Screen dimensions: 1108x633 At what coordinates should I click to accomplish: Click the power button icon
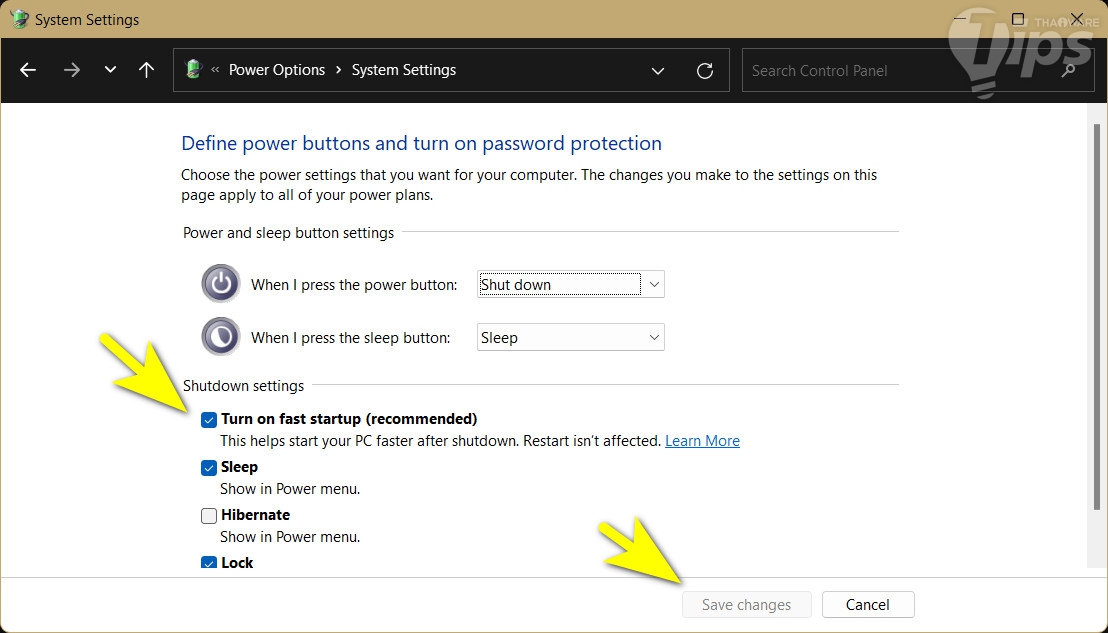tap(221, 284)
